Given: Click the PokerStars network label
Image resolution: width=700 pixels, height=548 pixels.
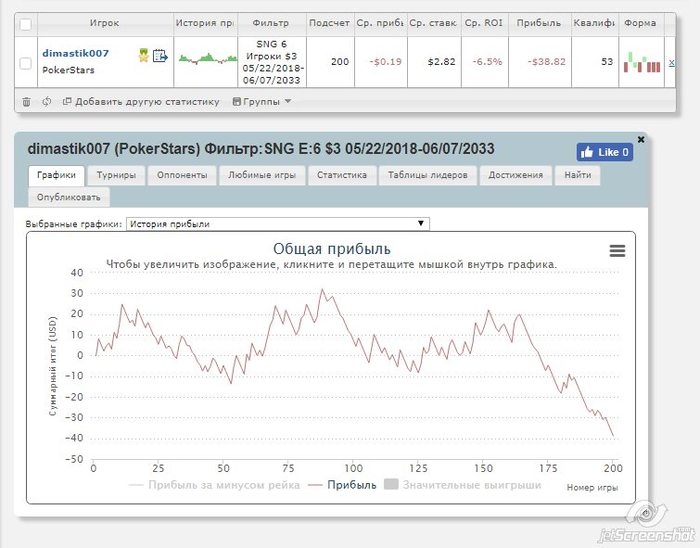Looking at the screenshot, I should click(68, 70).
